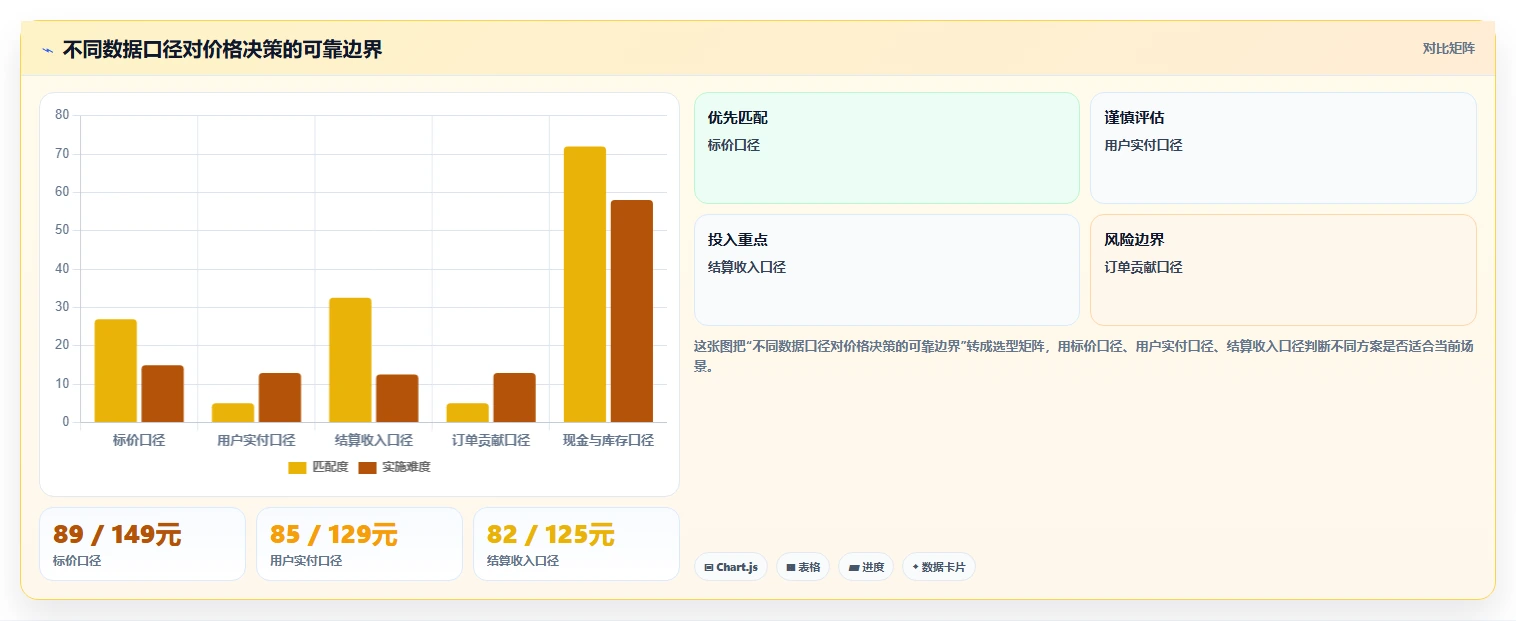Click the panel title 不同数据口径对价格决策的可靠边界
The width and height of the screenshot is (1516, 621).
click(222, 49)
